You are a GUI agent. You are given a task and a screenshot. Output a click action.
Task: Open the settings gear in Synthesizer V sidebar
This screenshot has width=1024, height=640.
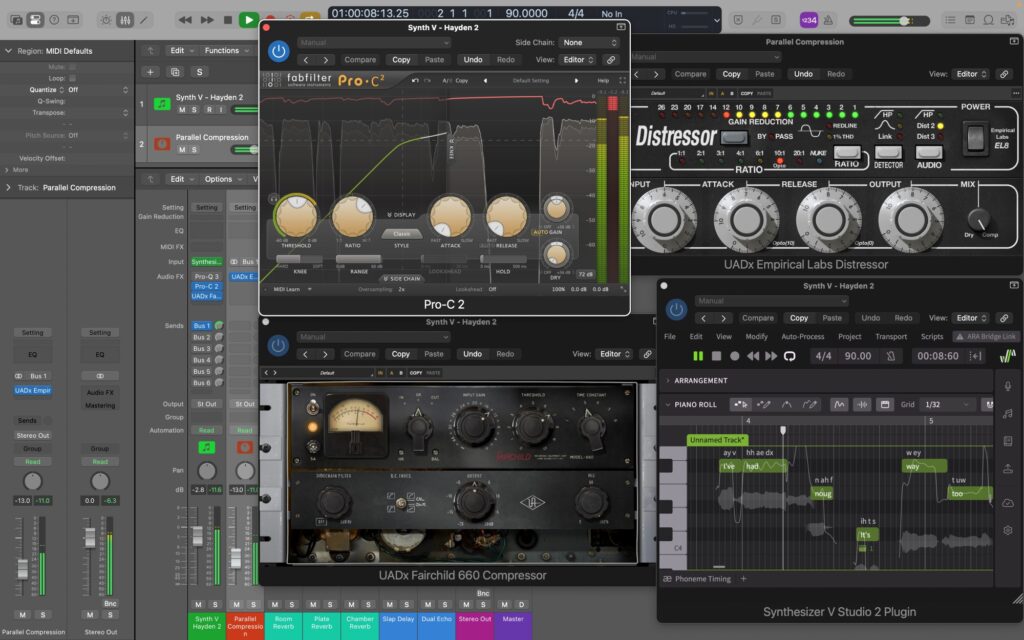pos(1007,530)
